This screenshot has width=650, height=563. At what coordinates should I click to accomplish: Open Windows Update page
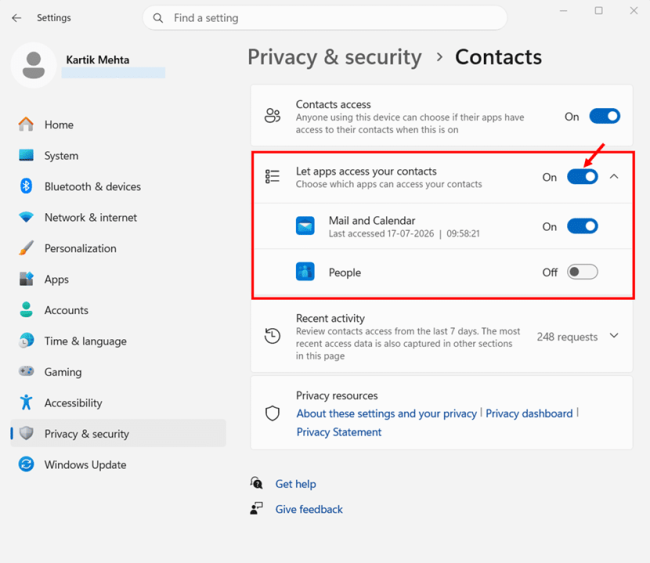(x=118, y=464)
